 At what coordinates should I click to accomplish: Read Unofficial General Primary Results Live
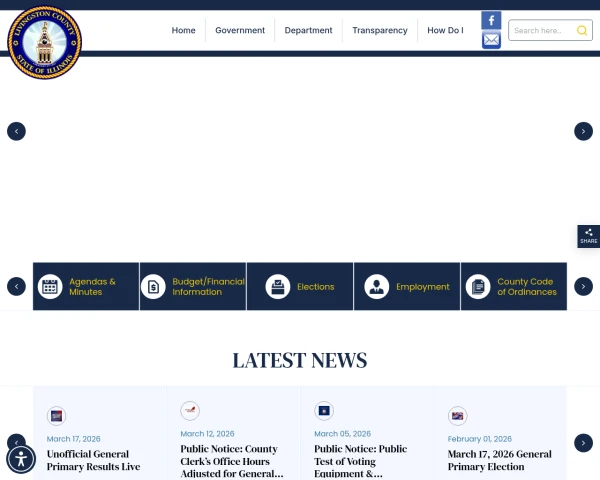[x=93, y=460]
